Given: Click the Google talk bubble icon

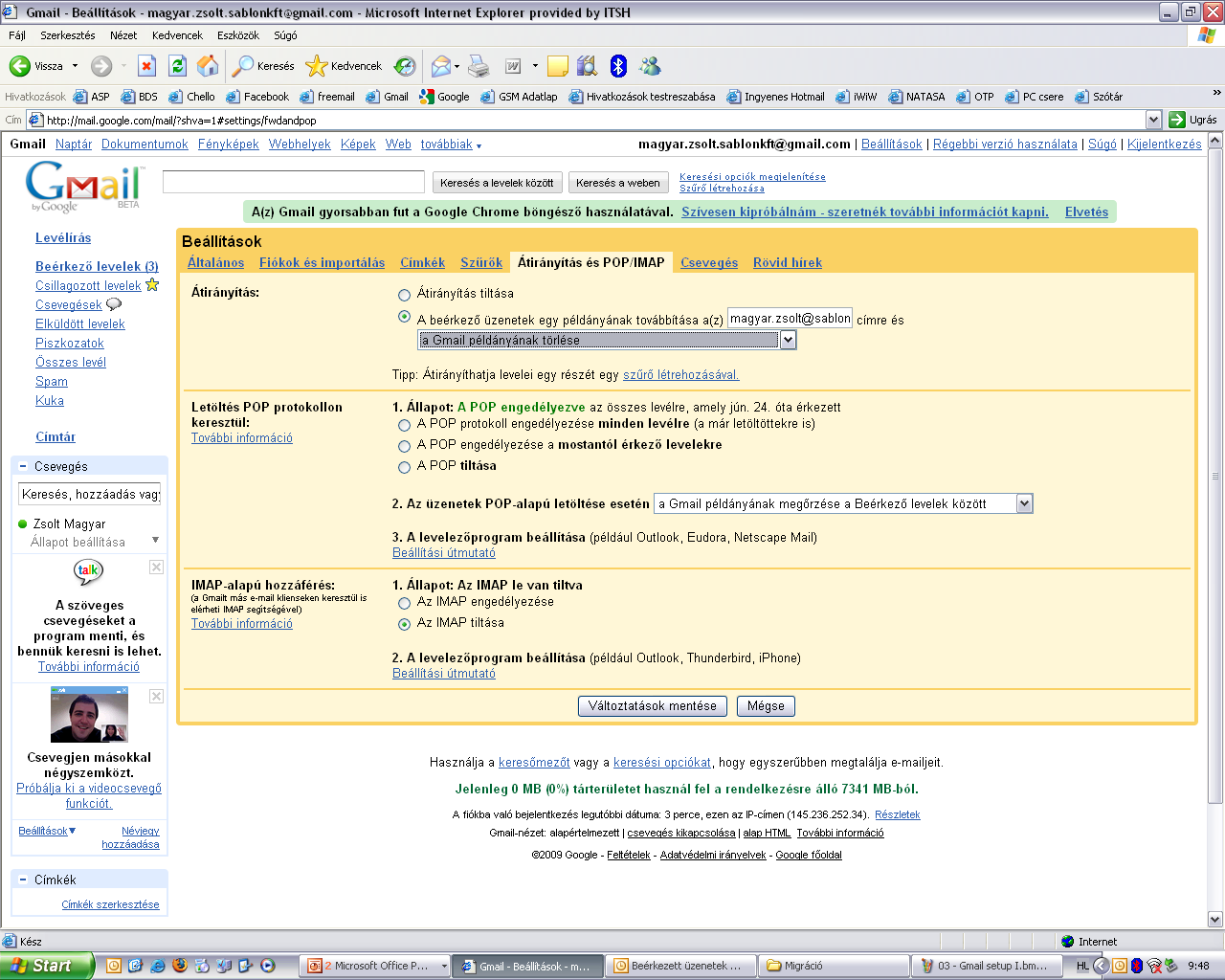Looking at the screenshot, I should tap(88, 571).
